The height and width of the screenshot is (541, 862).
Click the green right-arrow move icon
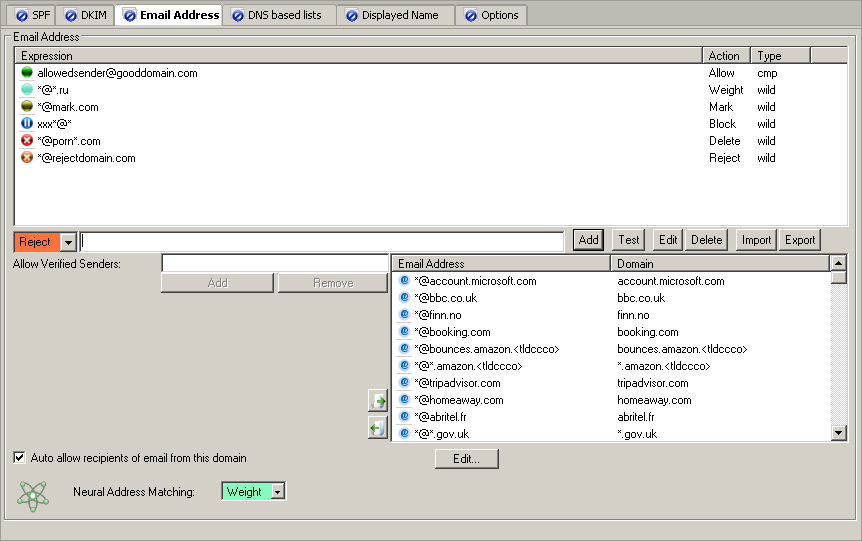click(378, 401)
